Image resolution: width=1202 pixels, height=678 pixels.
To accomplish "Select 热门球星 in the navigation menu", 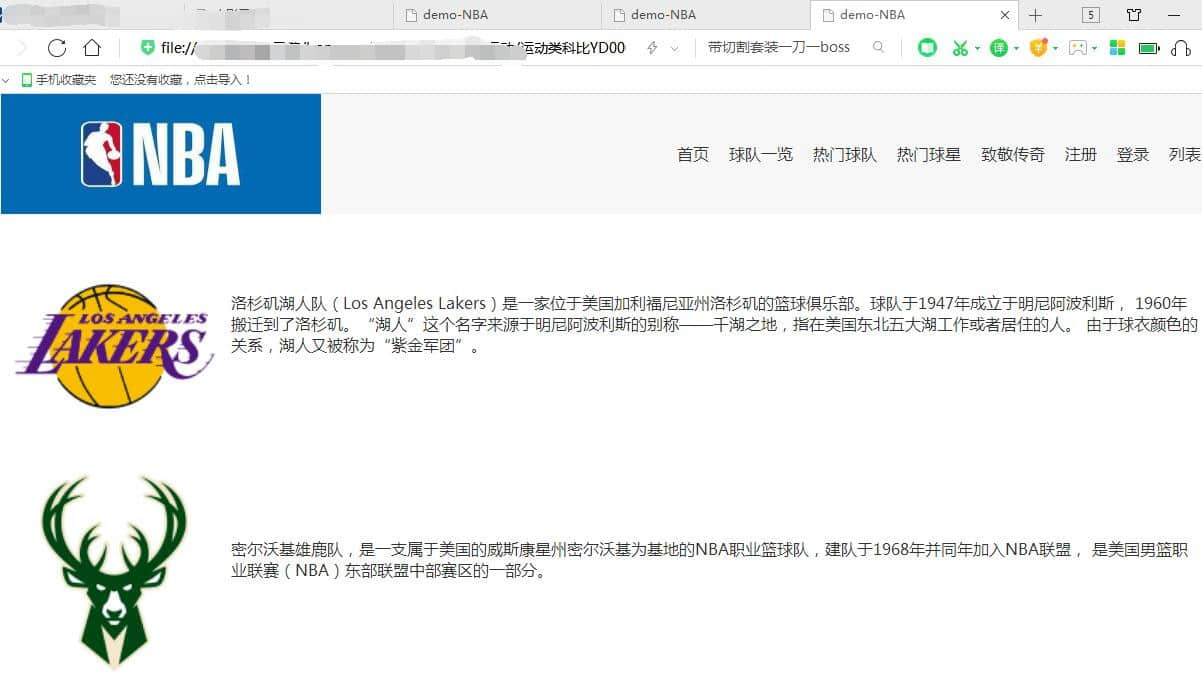I will 928,155.
